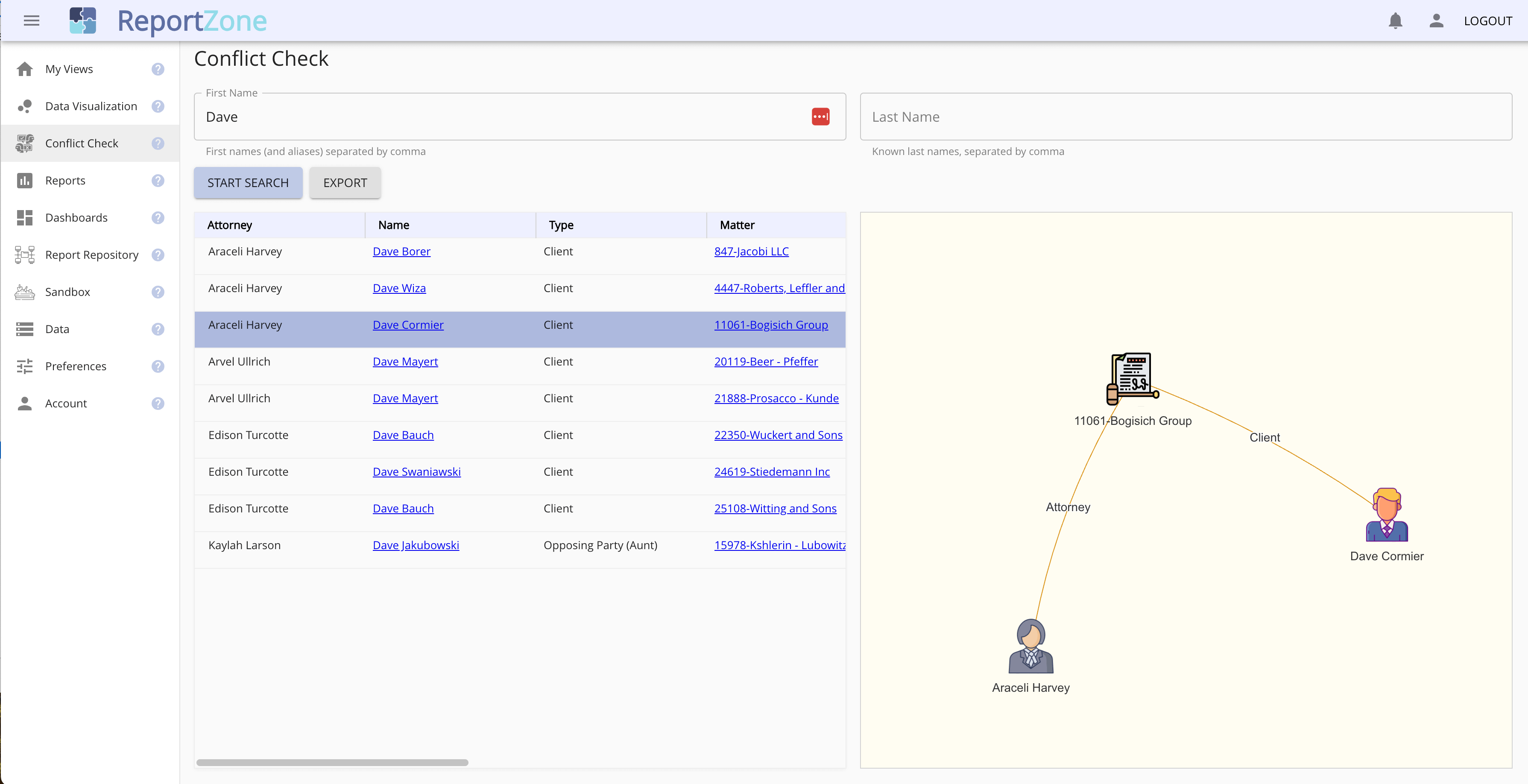Select the Araceli Harvey attorney node
The height and width of the screenshot is (784, 1528).
(1031, 647)
